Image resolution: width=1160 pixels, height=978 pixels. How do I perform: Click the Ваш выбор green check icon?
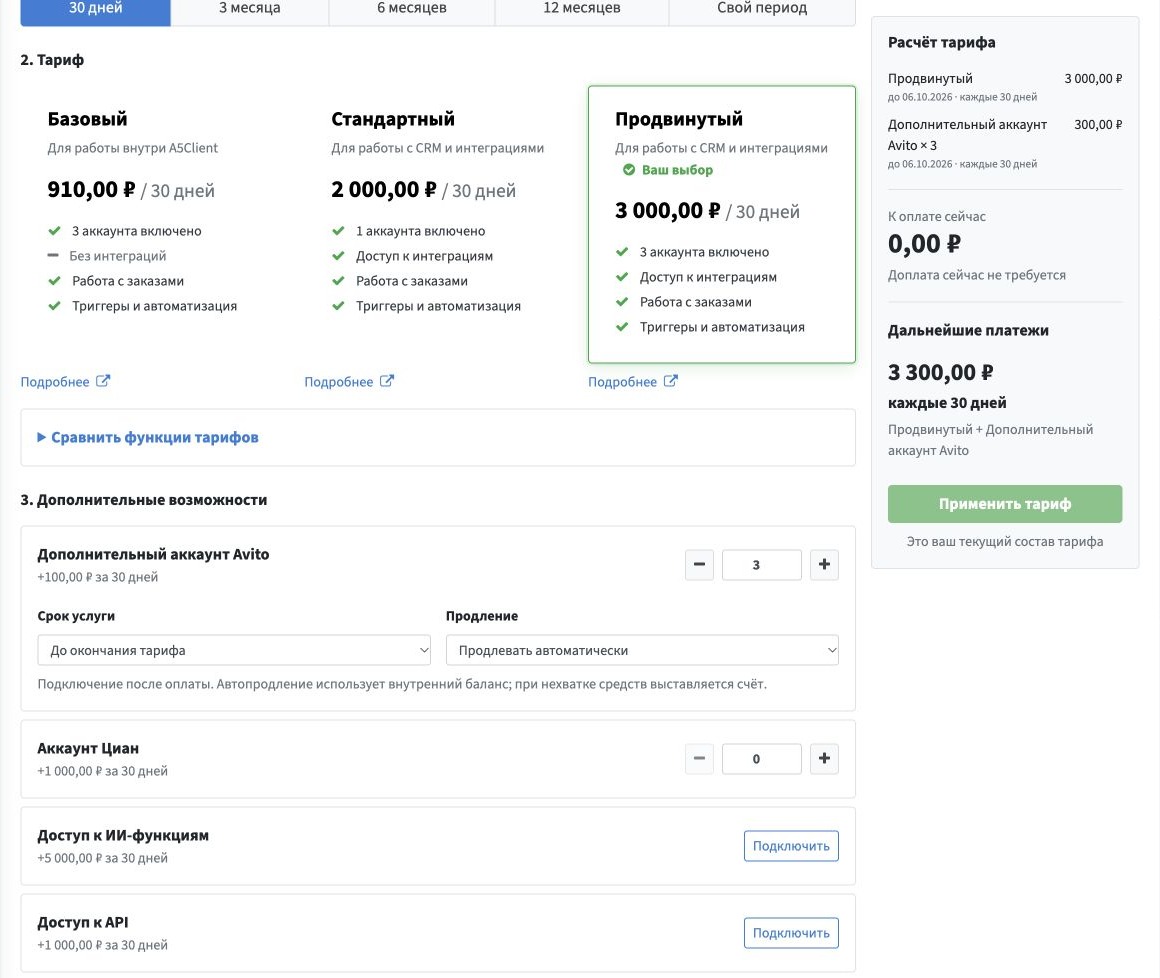tap(629, 169)
